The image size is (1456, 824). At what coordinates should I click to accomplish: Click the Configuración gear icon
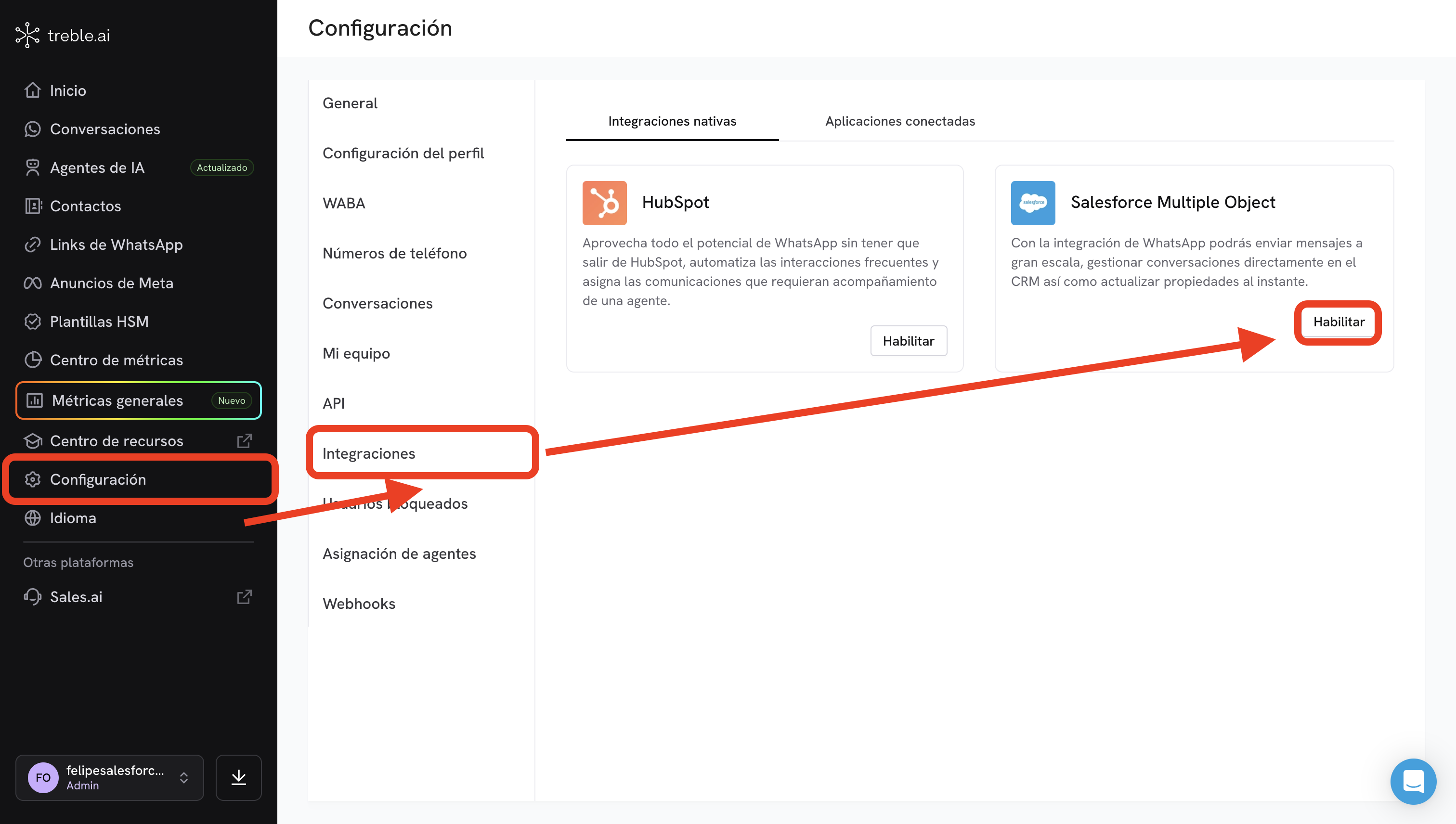click(x=33, y=479)
